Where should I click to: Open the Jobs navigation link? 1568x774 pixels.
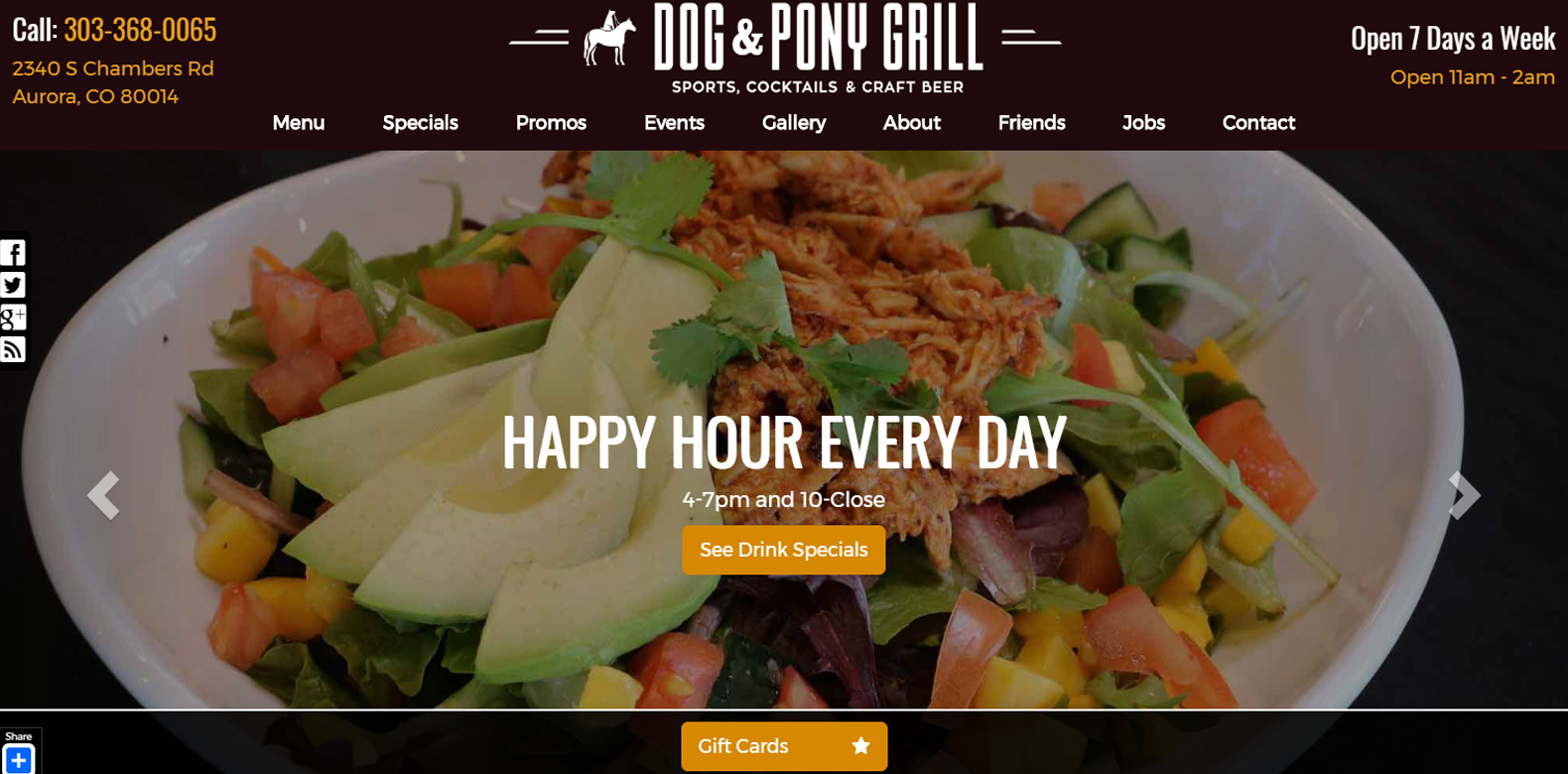click(1143, 123)
